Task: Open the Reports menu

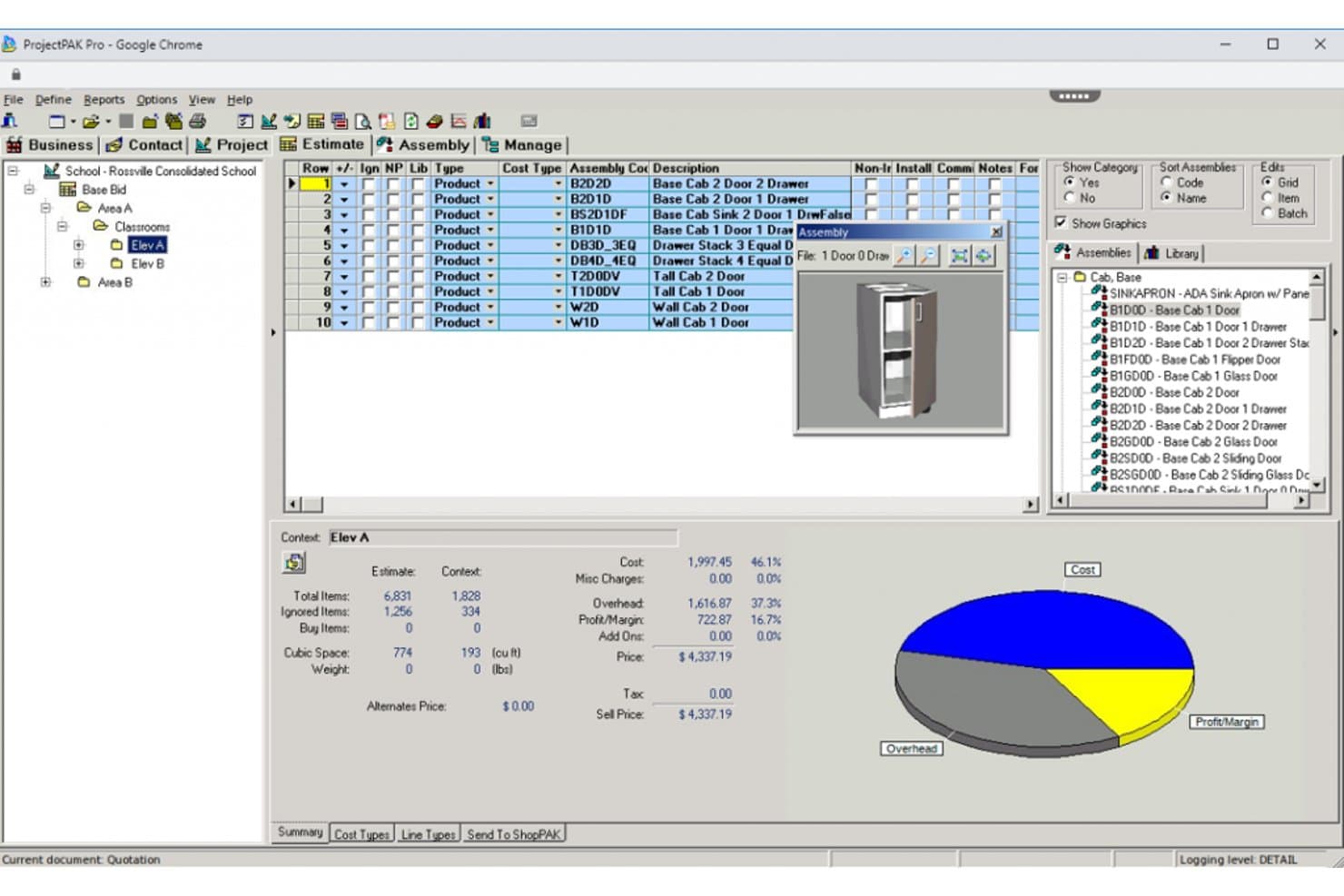Action: (x=104, y=100)
